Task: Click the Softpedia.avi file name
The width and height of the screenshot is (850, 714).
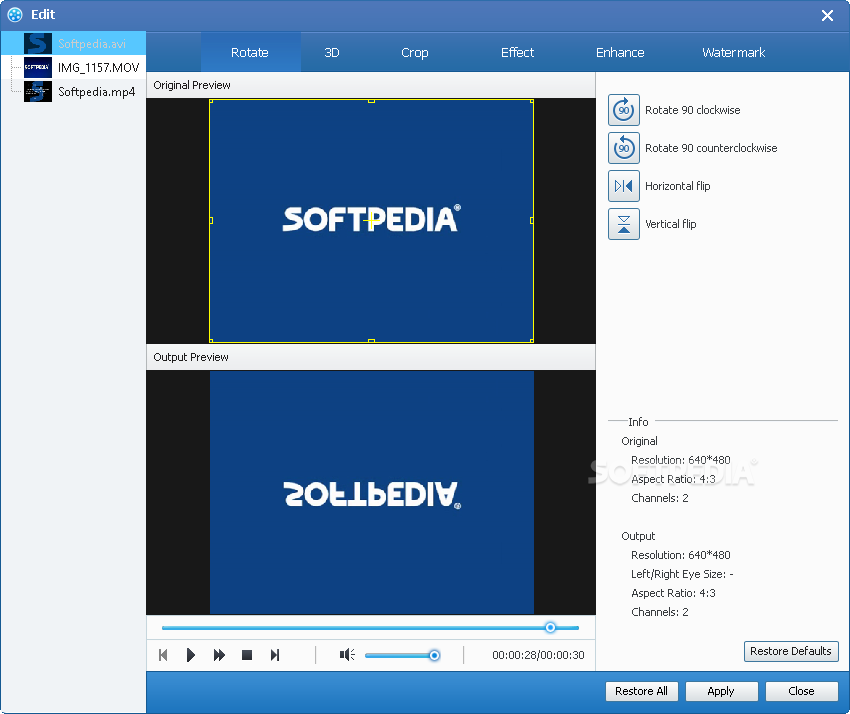Action: pyautogui.click(x=92, y=43)
